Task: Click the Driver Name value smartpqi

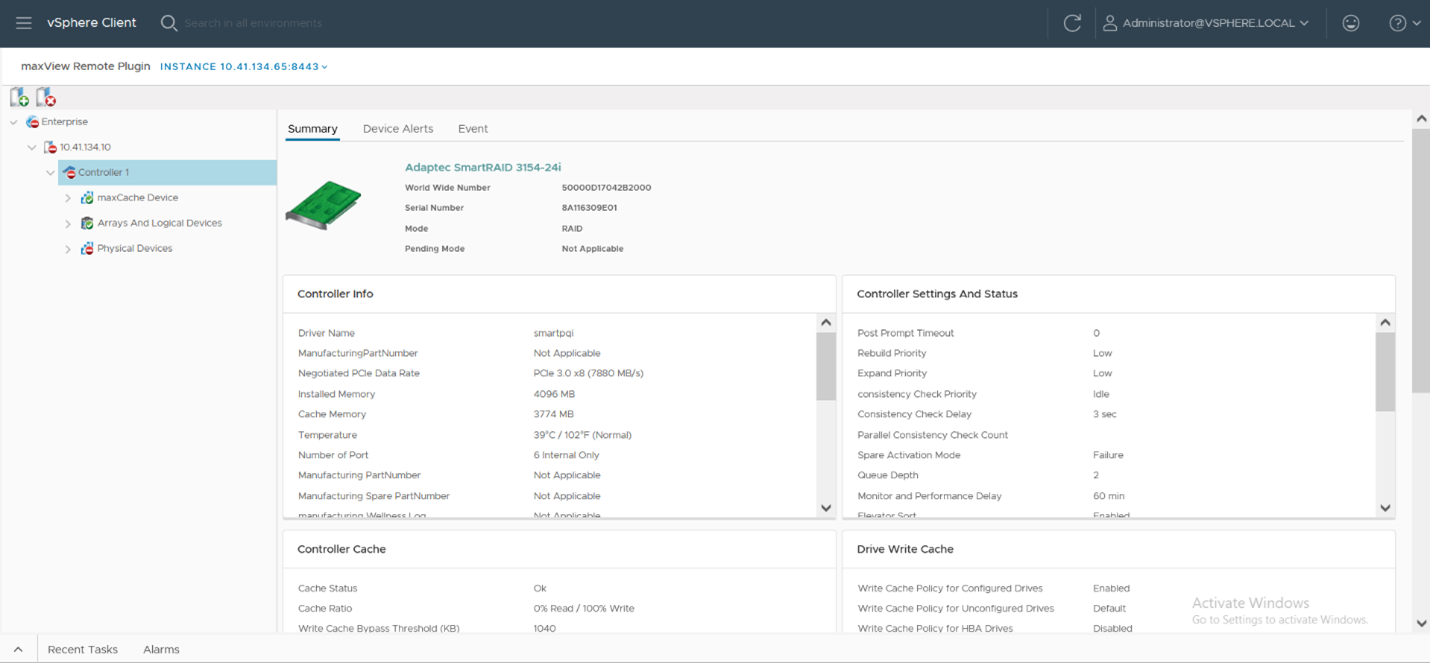Action: (x=554, y=333)
